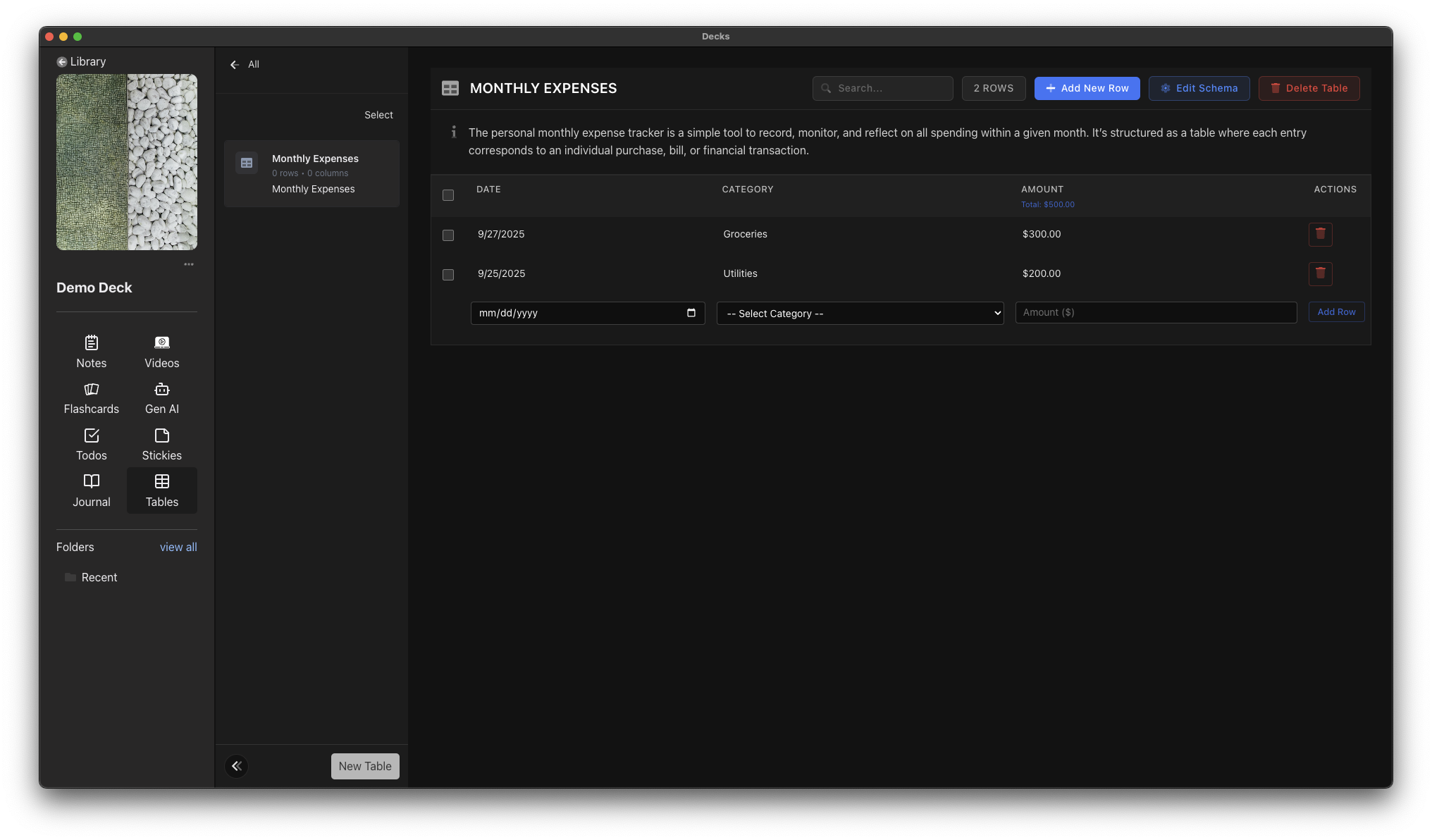
Task: Check the checkbox for the 9/27/2025 row
Action: [448, 235]
